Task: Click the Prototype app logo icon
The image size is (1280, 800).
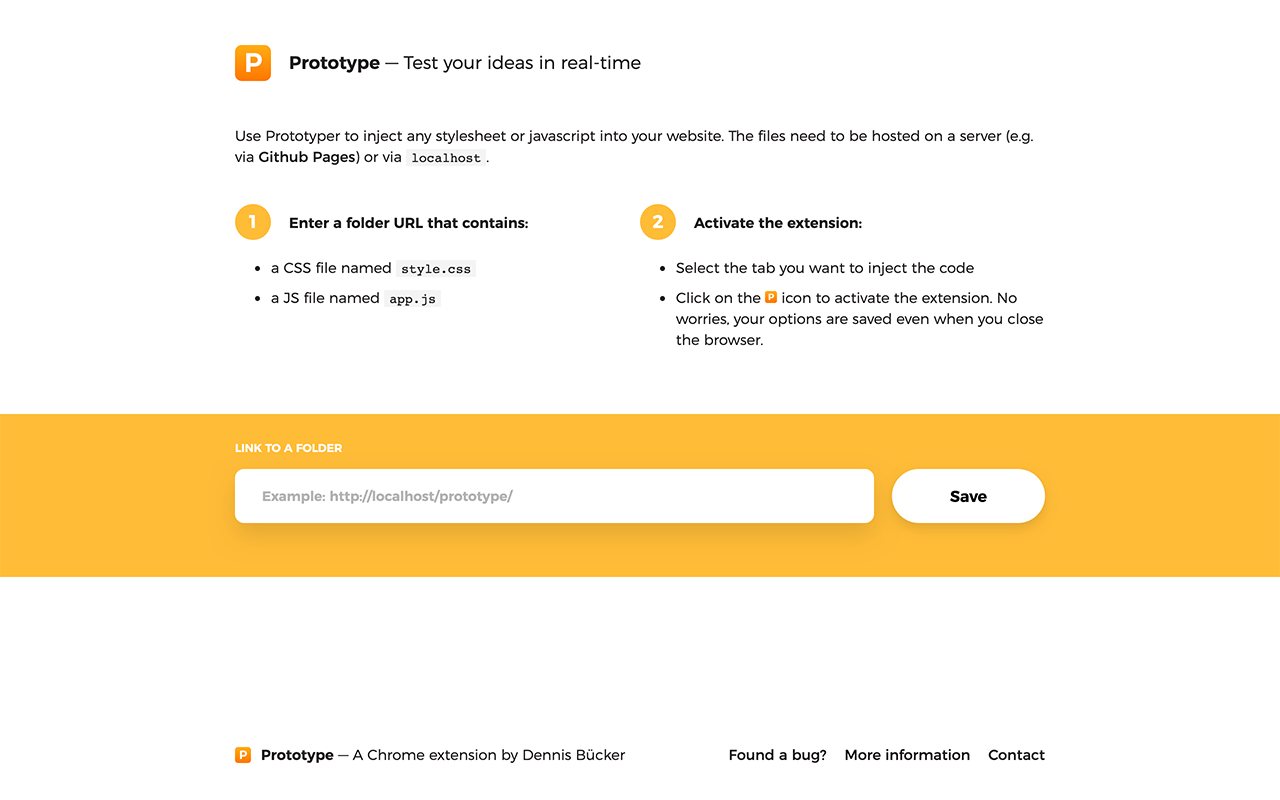Action: point(252,62)
